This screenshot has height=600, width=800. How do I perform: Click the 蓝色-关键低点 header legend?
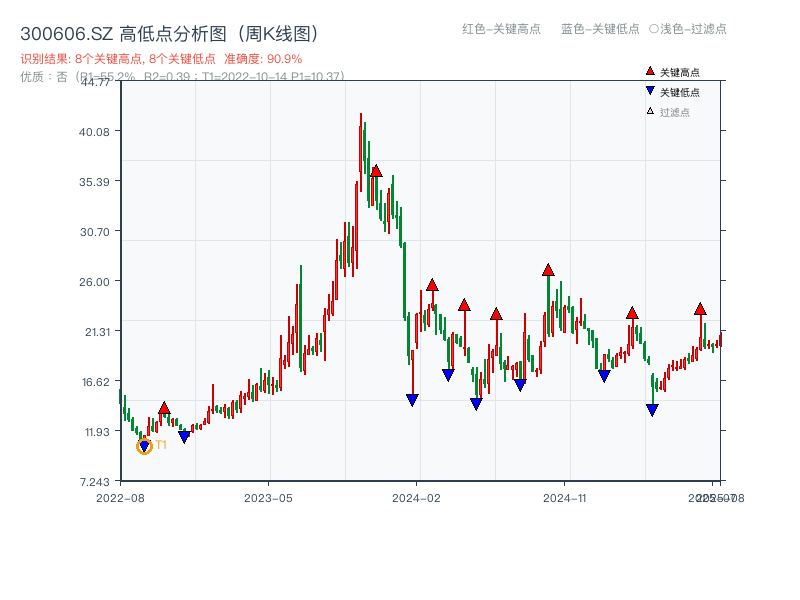tap(600, 29)
